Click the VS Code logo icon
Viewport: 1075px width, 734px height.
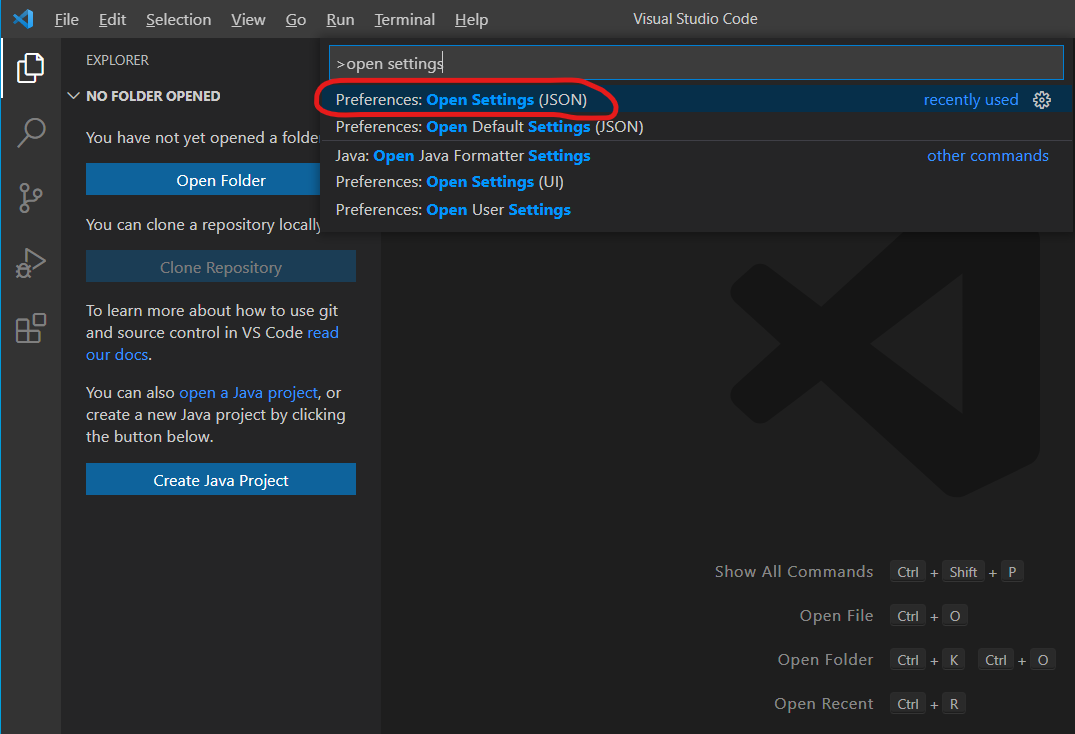[23, 19]
